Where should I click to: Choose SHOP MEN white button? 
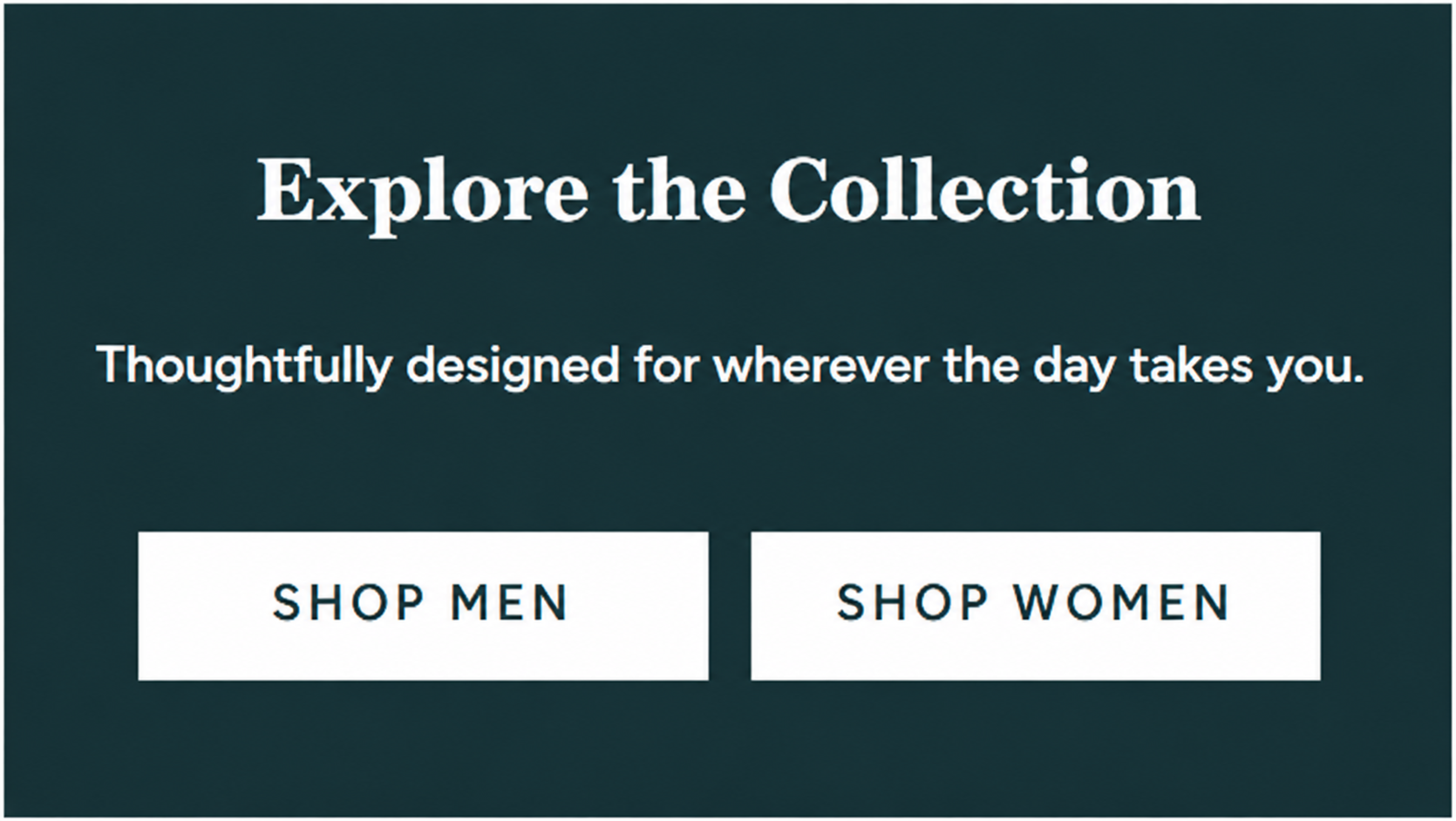click(423, 606)
